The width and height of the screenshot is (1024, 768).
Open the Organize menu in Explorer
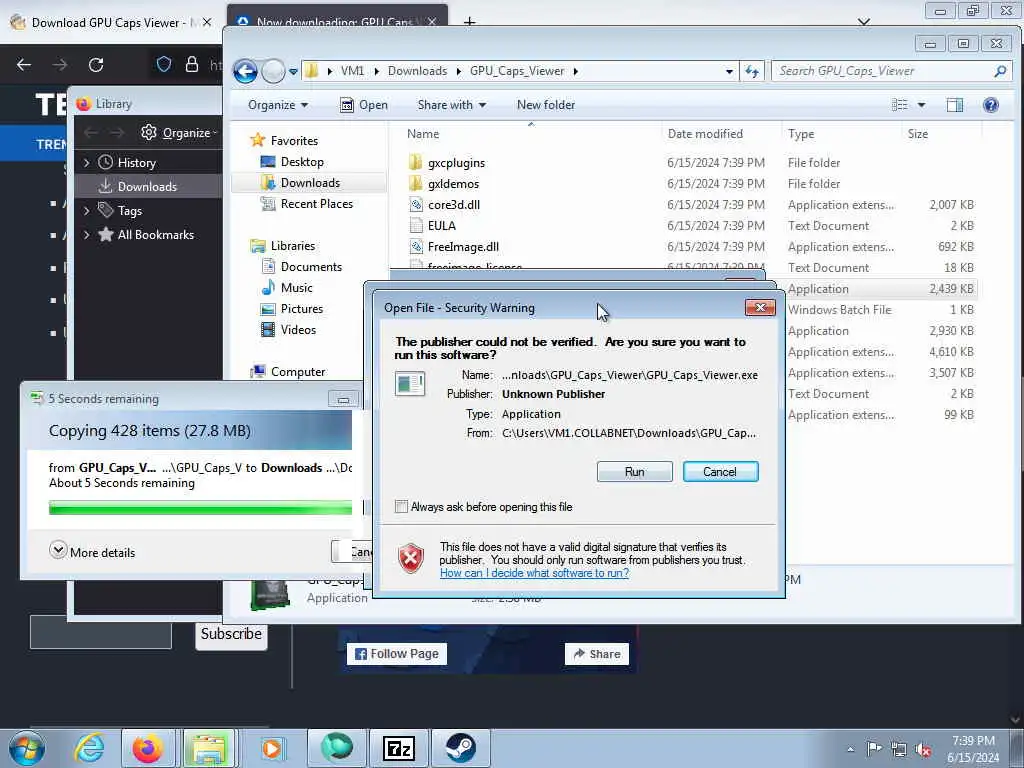coord(278,105)
